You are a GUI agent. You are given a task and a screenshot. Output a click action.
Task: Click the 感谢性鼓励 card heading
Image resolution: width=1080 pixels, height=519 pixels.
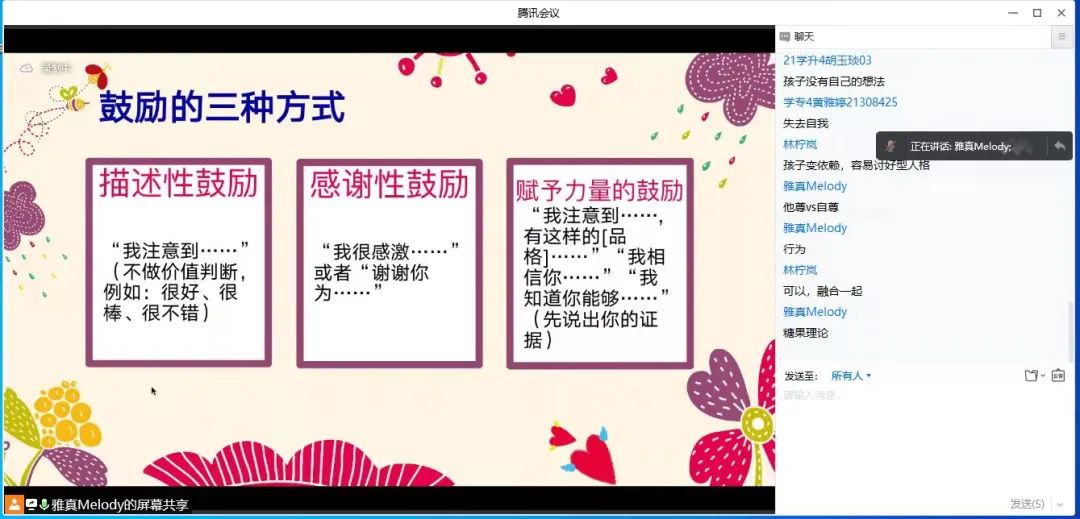(389, 184)
